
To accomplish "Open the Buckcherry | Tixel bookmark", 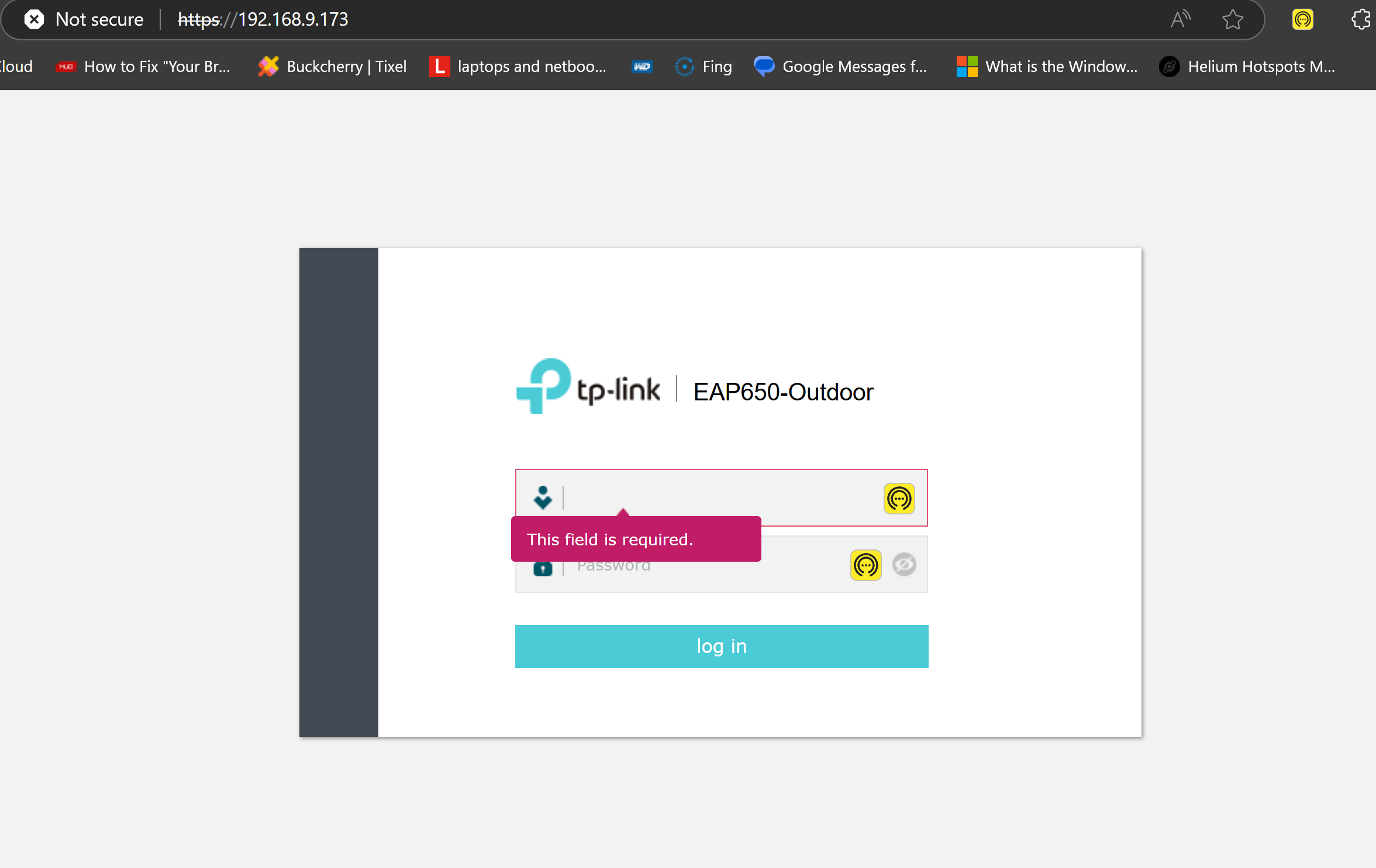I will (333, 67).
